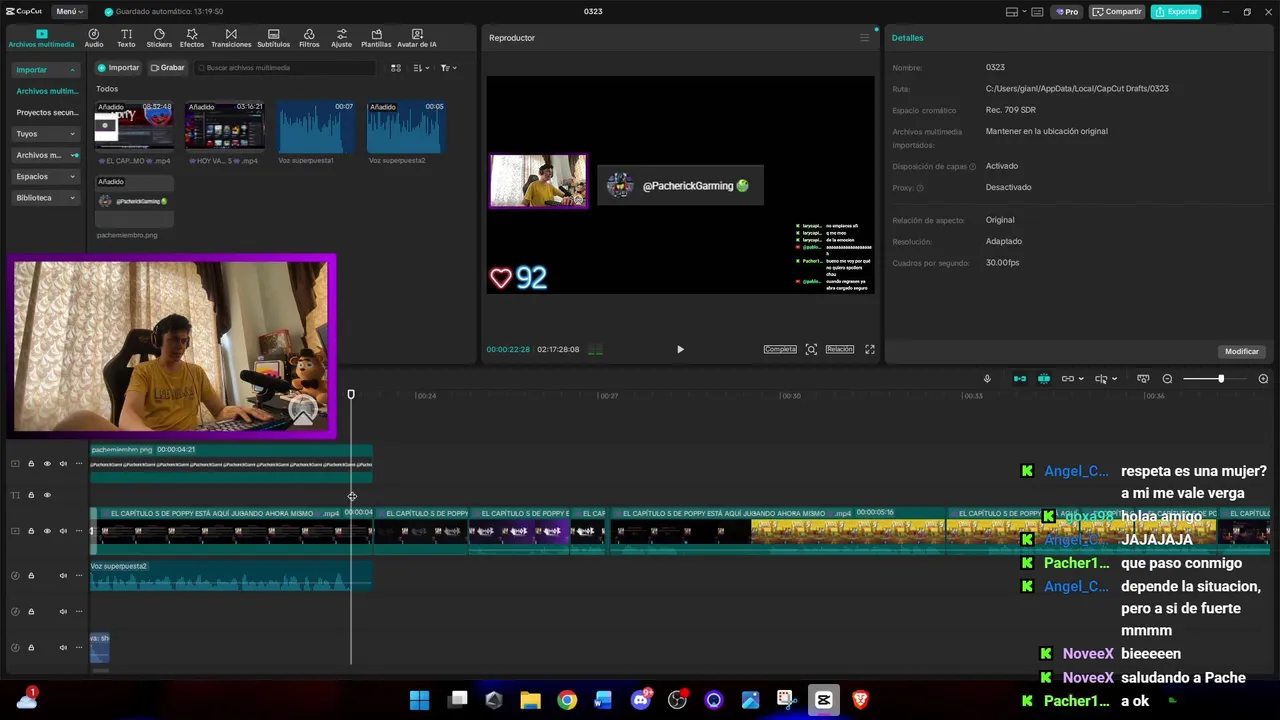
Task: Mute the main POPPY video track
Action: 63,531
